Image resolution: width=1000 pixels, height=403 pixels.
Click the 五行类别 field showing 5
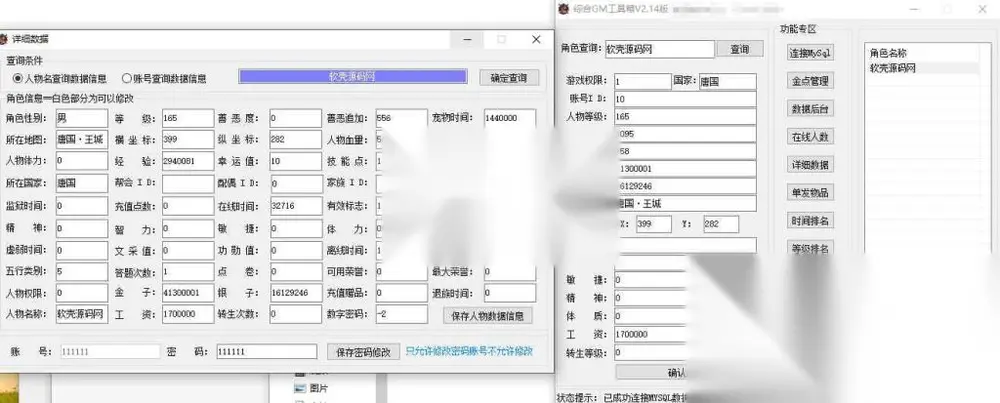click(x=82, y=272)
